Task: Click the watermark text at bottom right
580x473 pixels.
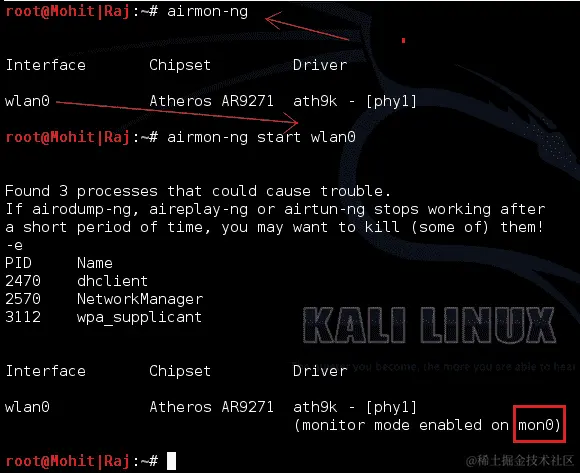Action: tap(520, 461)
